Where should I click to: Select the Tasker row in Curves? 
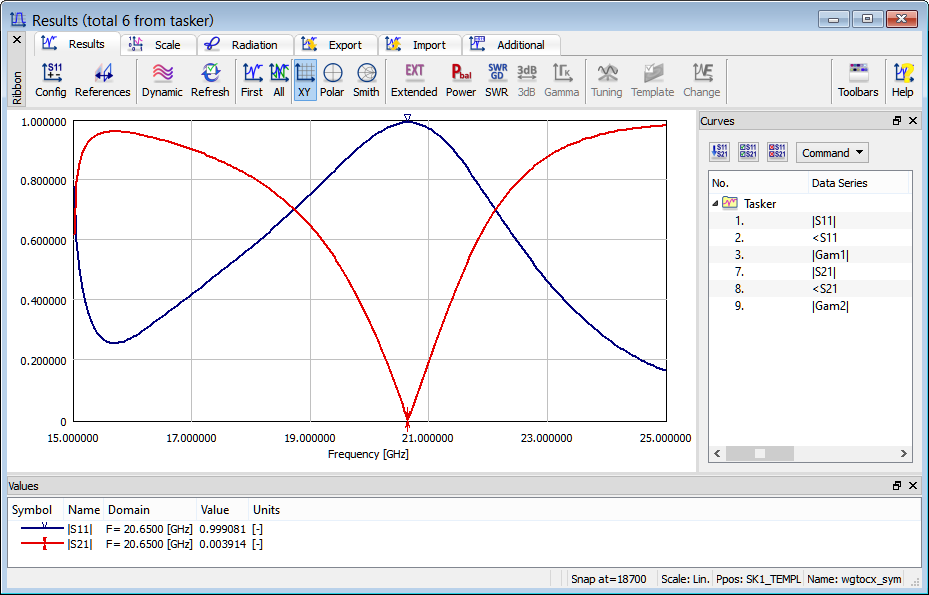point(810,203)
